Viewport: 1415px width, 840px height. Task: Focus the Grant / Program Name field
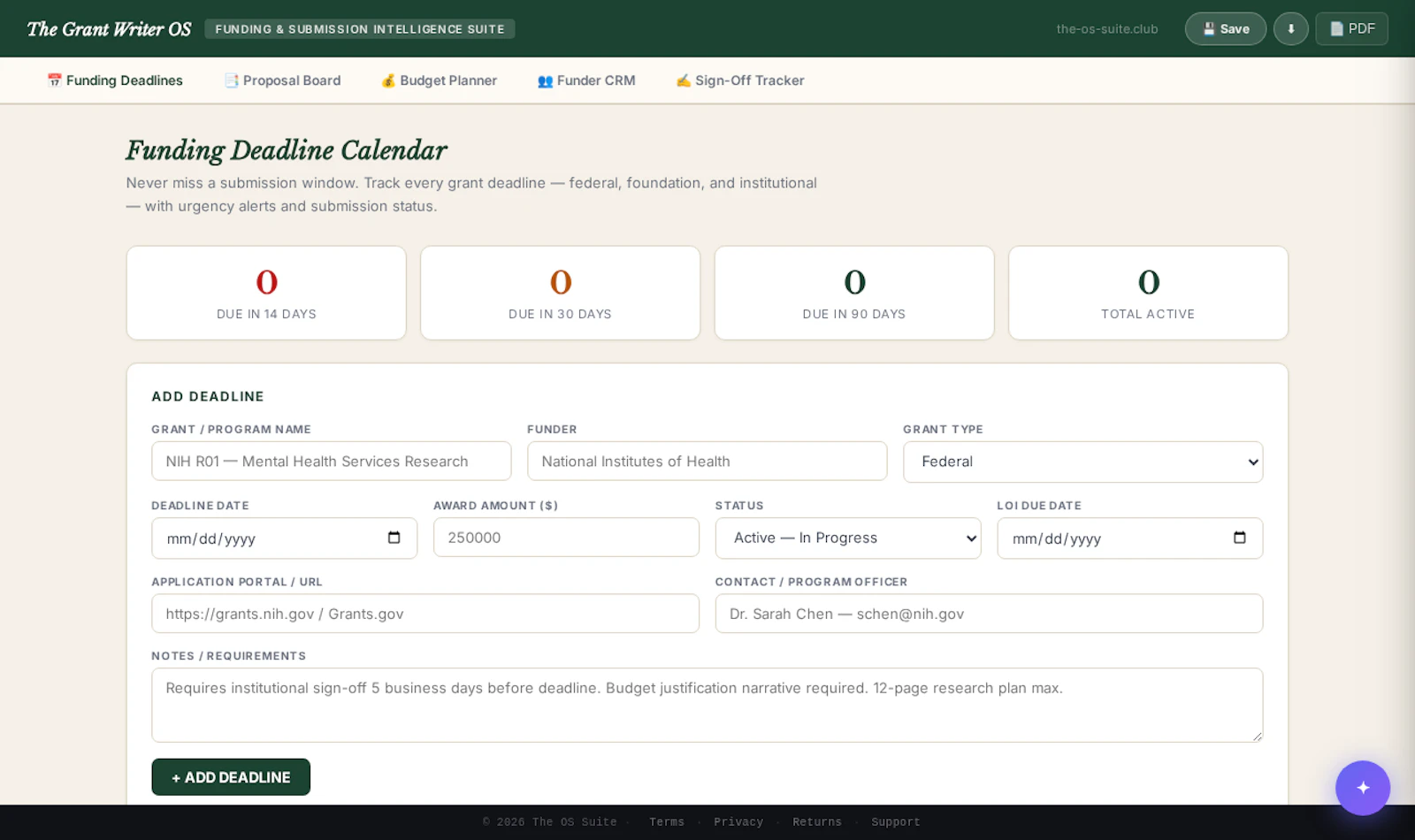[x=332, y=462]
